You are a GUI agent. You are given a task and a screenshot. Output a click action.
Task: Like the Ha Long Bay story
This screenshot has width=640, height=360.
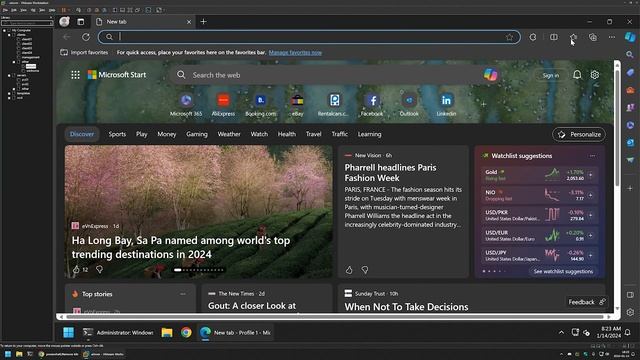[76, 269]
